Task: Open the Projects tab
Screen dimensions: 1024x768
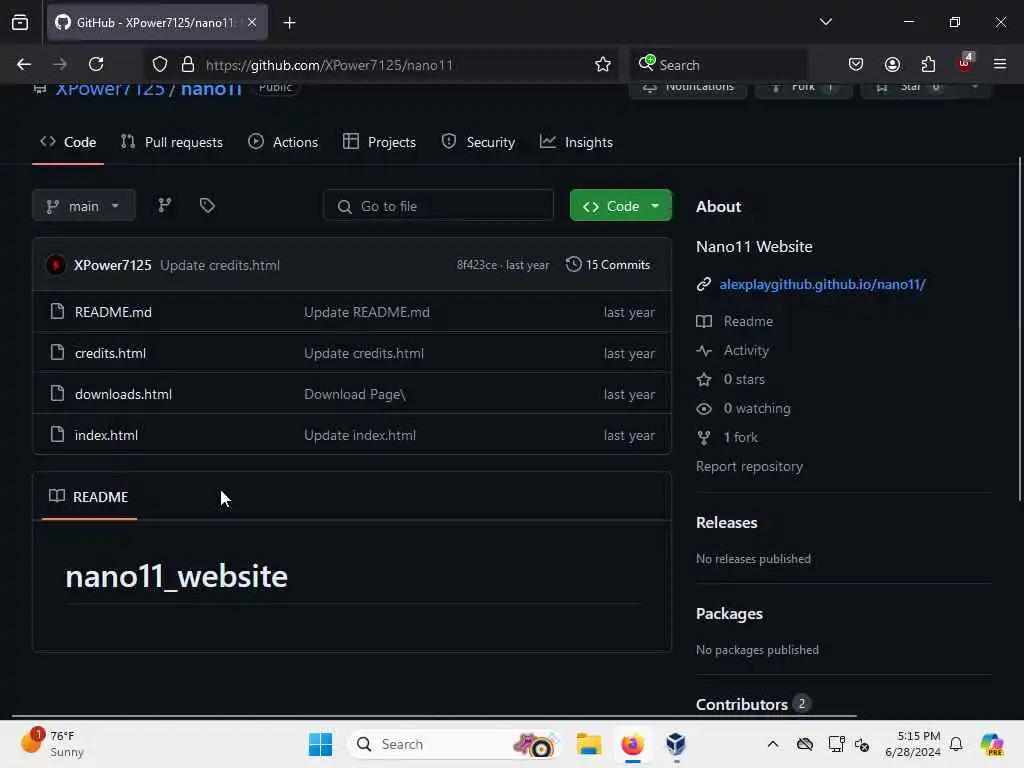Action: click(379, 142)
